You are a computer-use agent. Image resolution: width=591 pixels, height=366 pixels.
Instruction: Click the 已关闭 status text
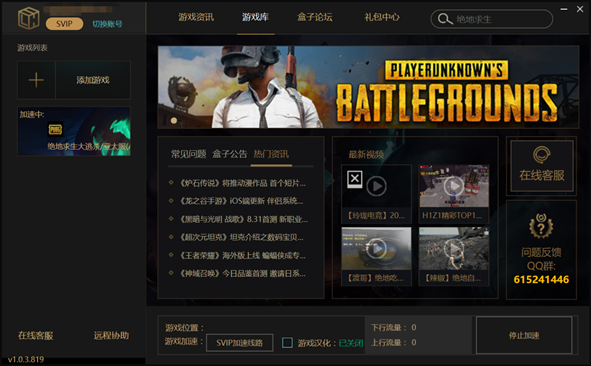point(351,343)
